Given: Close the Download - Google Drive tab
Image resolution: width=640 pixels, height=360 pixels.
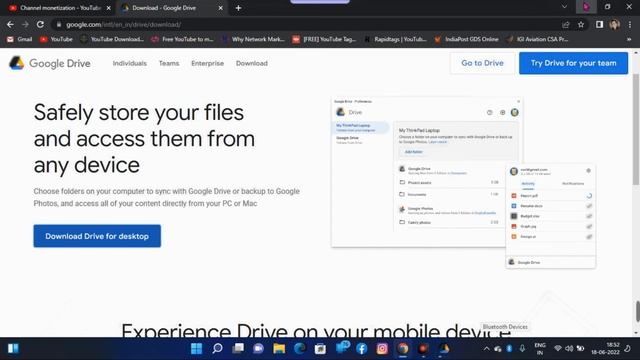Looking at the screenshot, I should [220, 8].
